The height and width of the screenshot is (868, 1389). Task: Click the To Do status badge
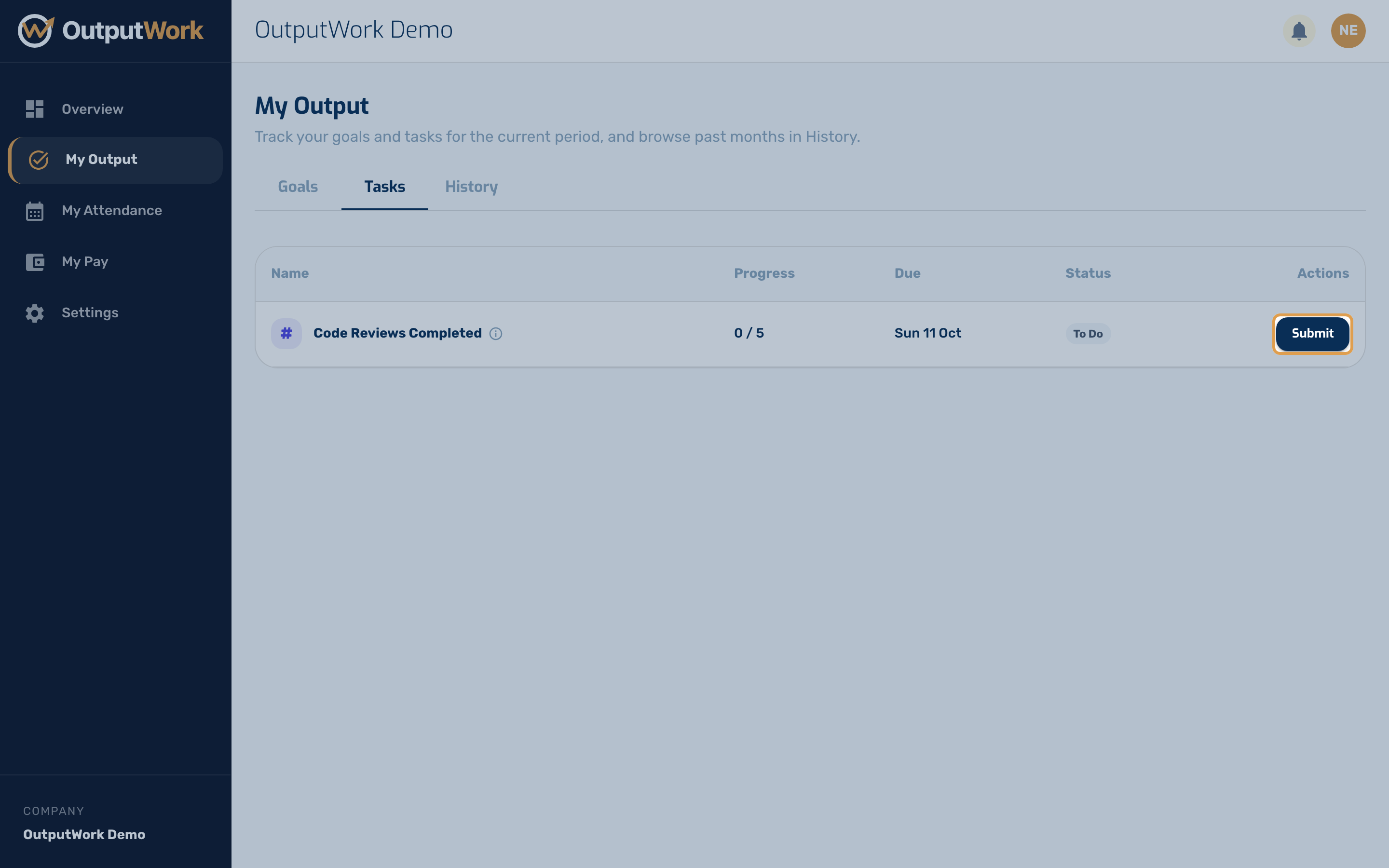1088,334
